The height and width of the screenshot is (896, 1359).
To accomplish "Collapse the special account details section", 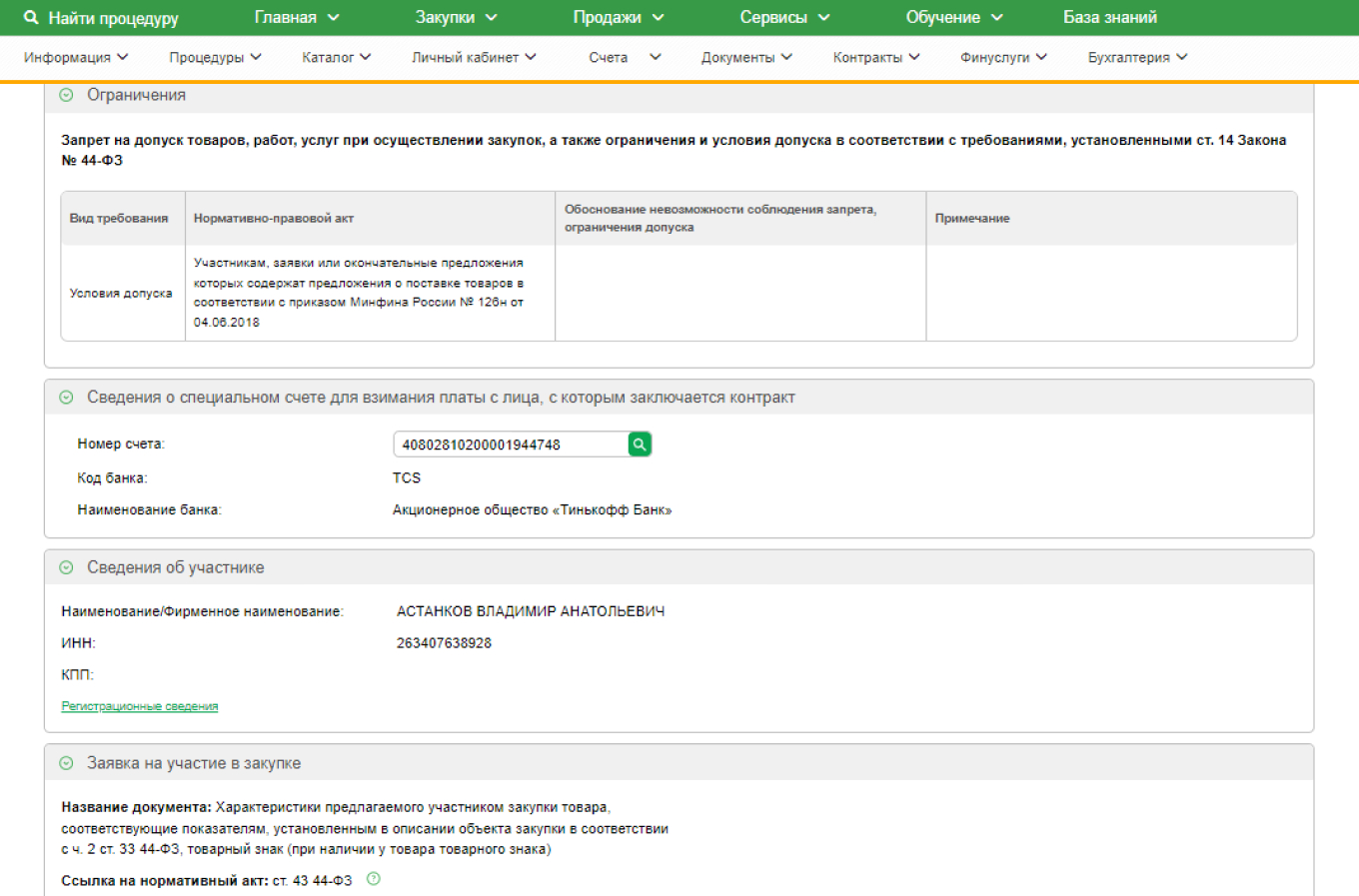I will [66, 398].
